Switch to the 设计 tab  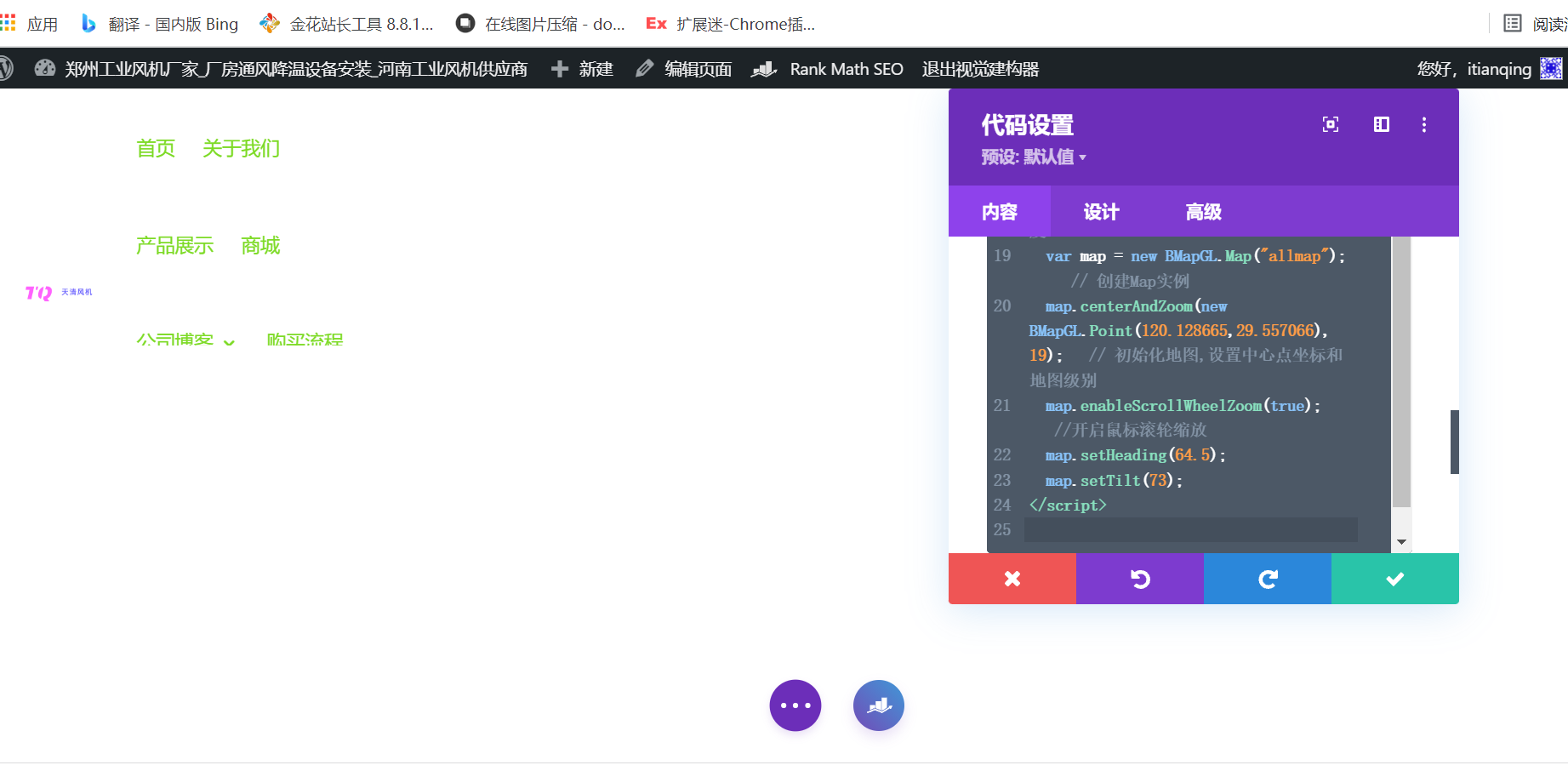point(1102,211)
